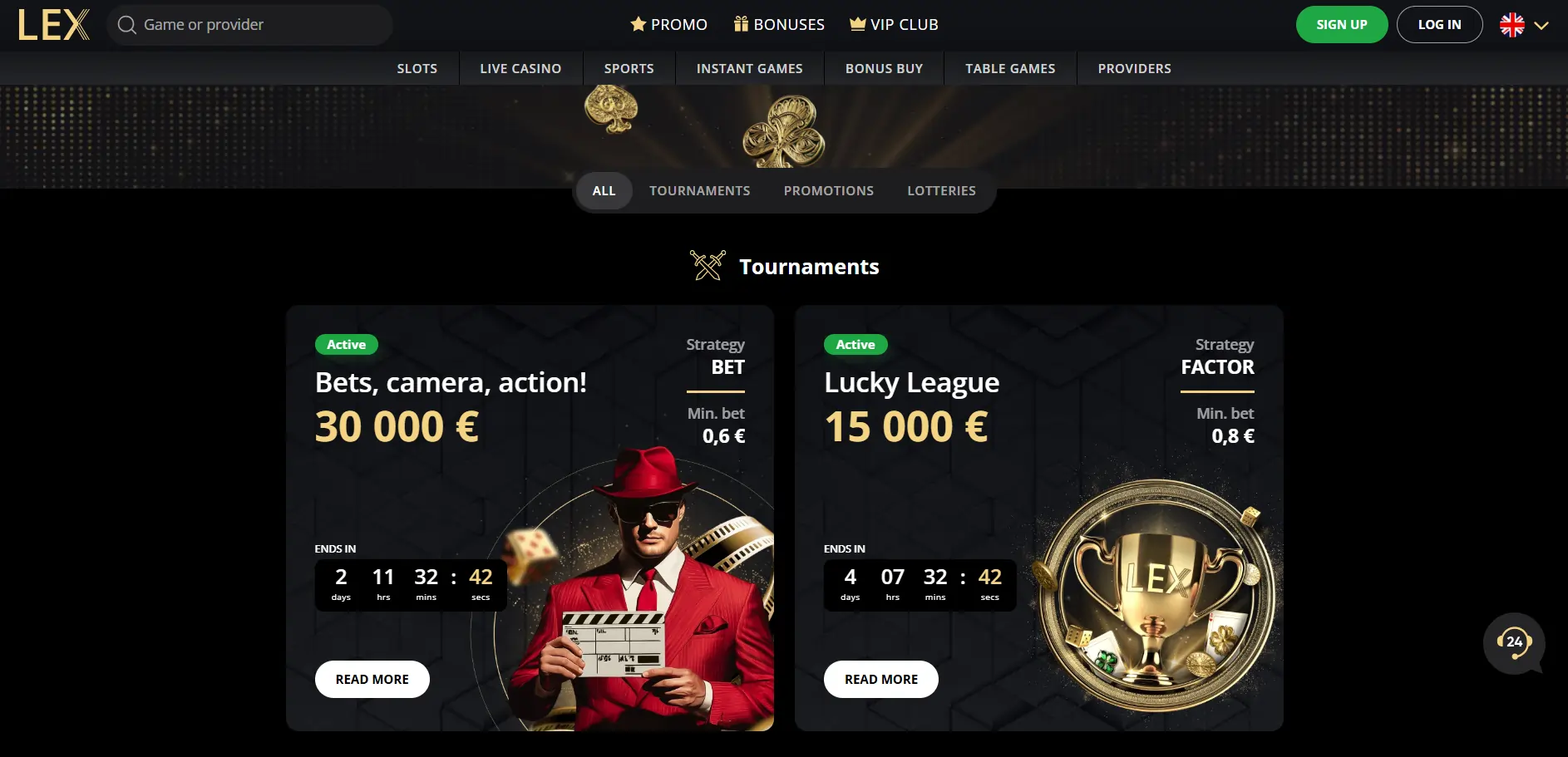This screenshot has width=1568, height=757.
Task: Click the search magnifier icon
Action: (127, 25)
